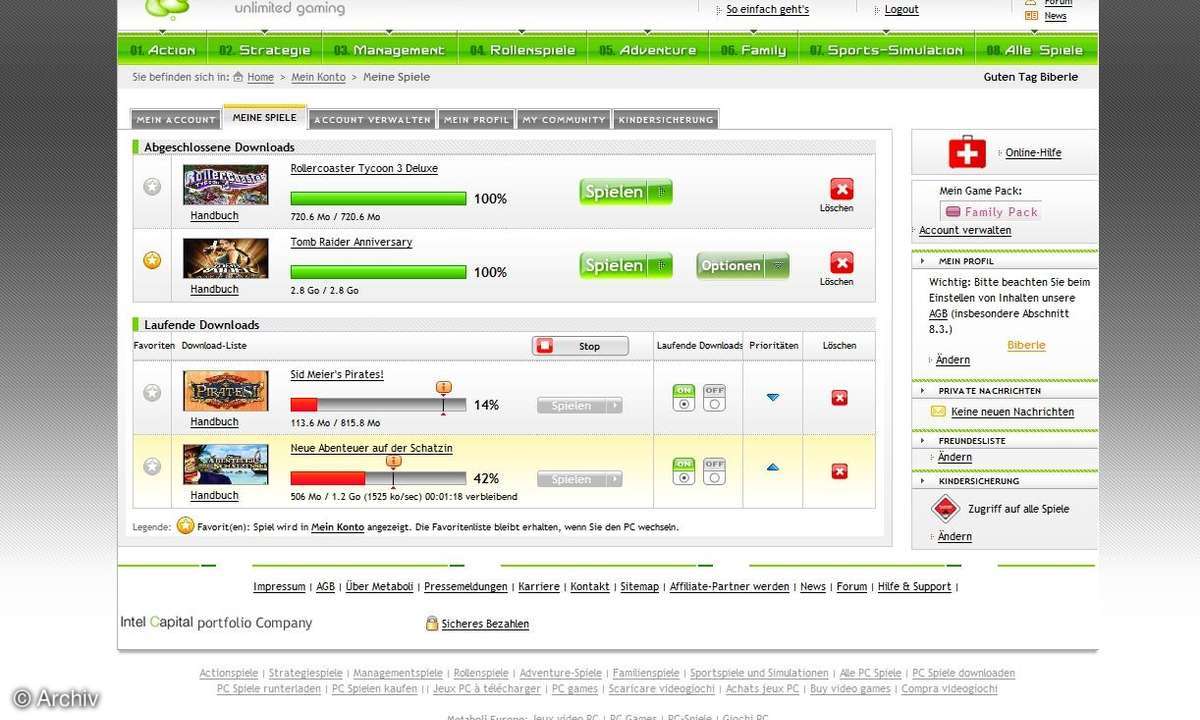
Task: Click the Kindersicherung red diamond icon
Action: pyautogui.click(x=945, y=509)
